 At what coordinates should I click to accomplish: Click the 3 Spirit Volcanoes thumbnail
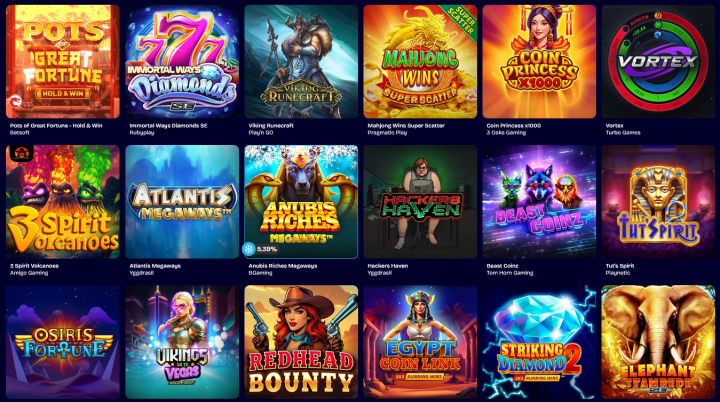(x=62, y=202)
